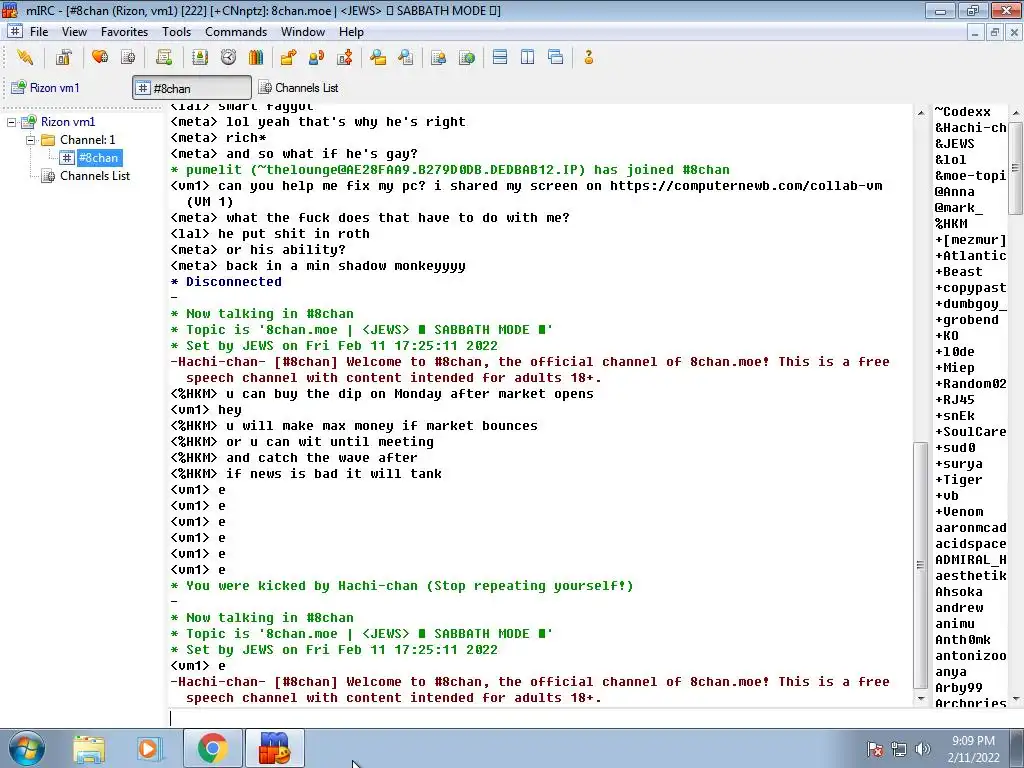This screenshot has height=768, width=1024.
Task: Select Channels List in the treebar
Action: tap(95, 176)
